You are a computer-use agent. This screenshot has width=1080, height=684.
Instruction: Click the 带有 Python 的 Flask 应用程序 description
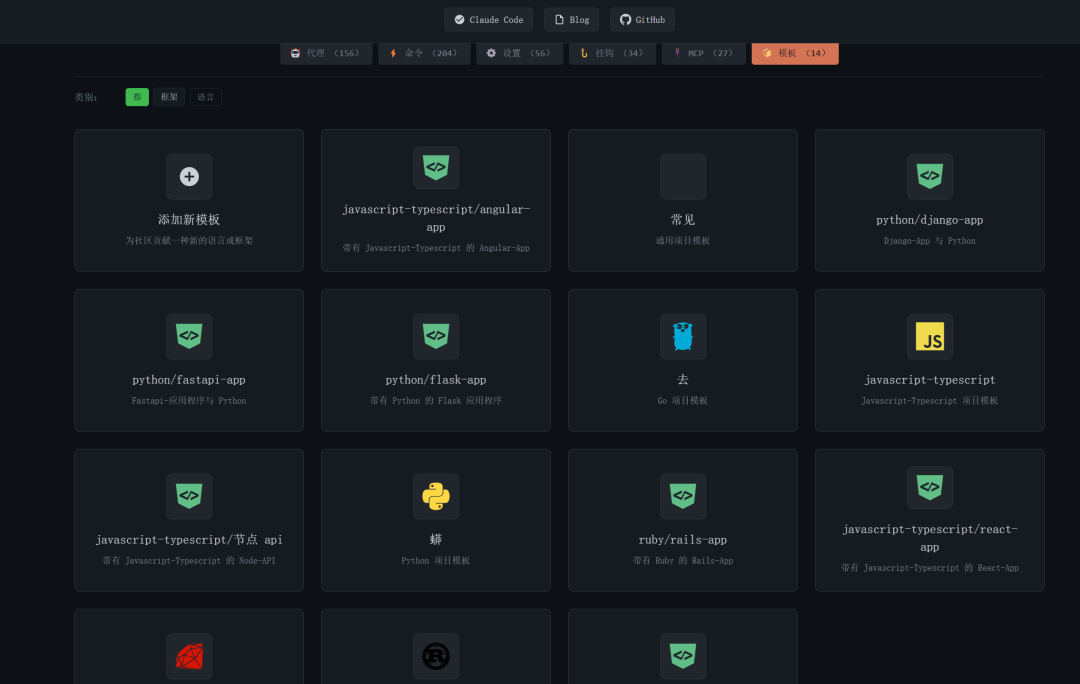click(x=436, y=401)
